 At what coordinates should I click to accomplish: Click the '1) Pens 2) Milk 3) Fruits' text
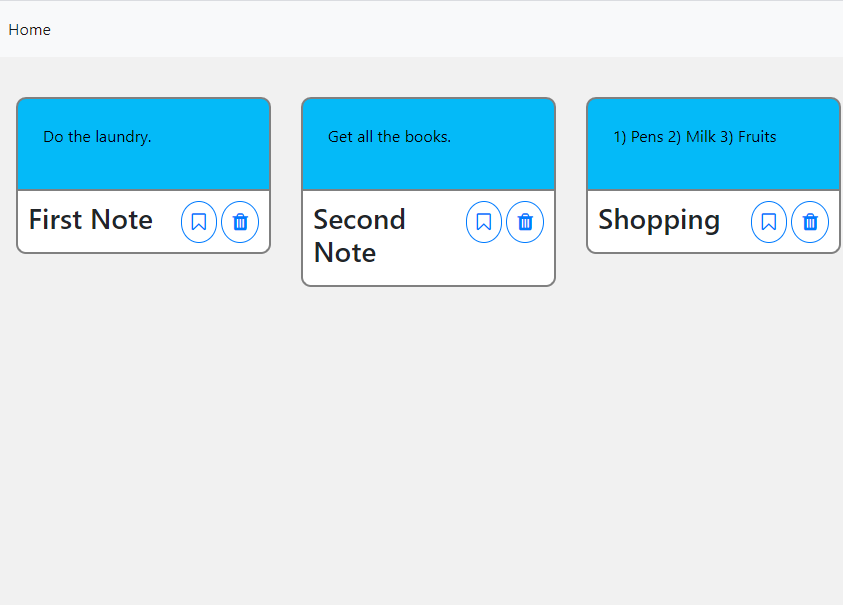point(695,137)
